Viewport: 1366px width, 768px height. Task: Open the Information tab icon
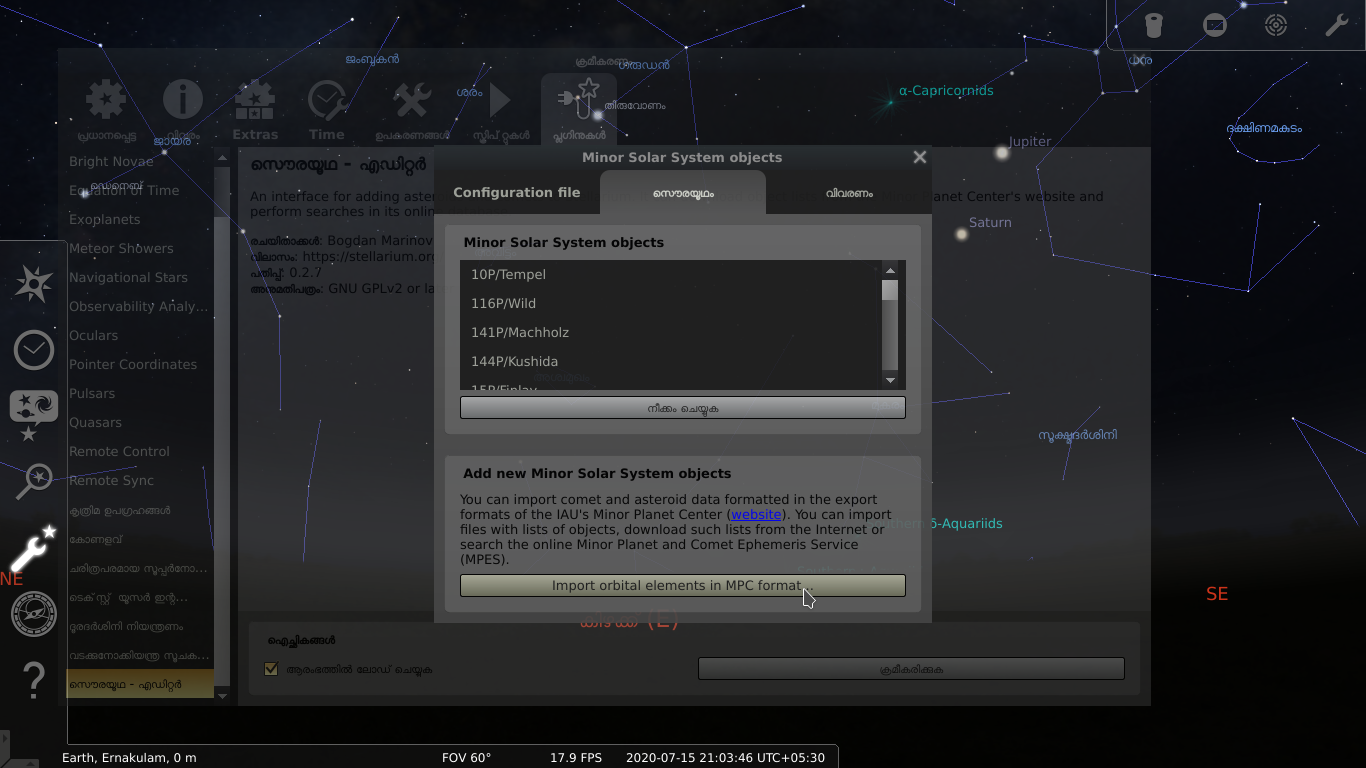coord(183,110)
